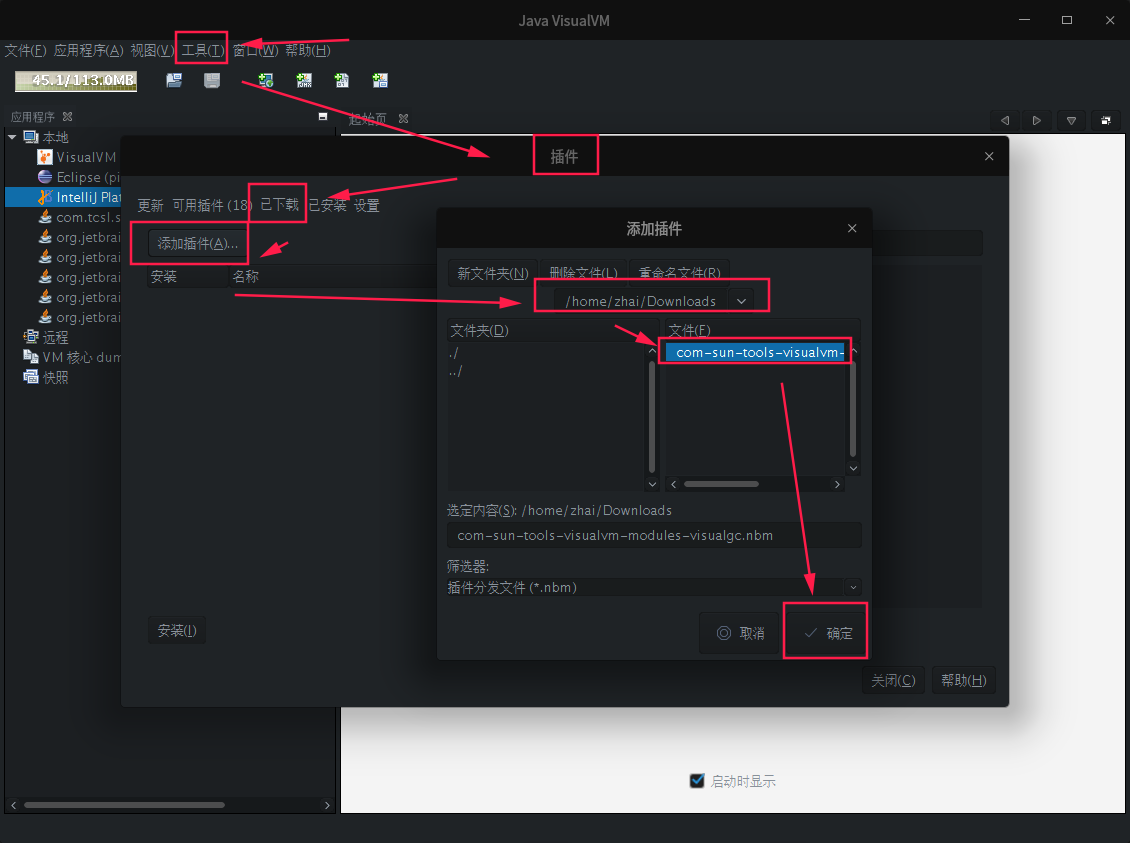Click folder list scroll down arrow
1130x843 pixels.
tap(652, 484)
